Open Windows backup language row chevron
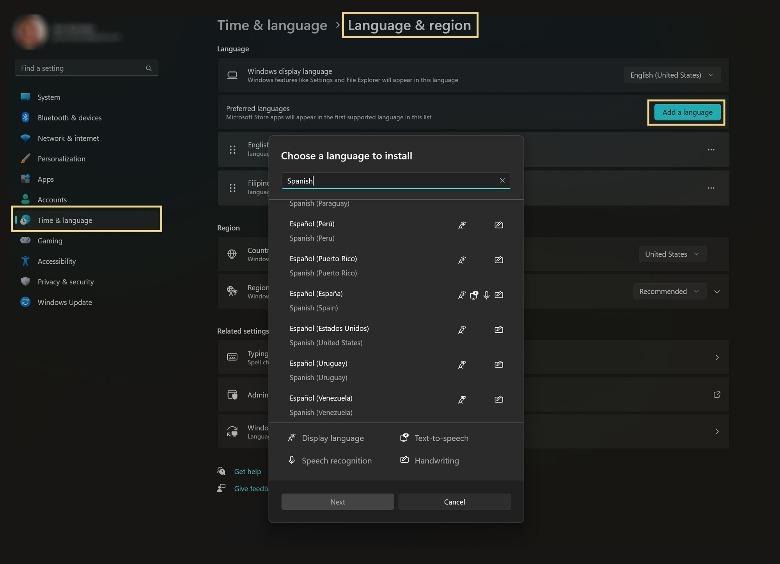Image resolution: width=780 pixels, height=564 pixels. click(x=717, y=431)
